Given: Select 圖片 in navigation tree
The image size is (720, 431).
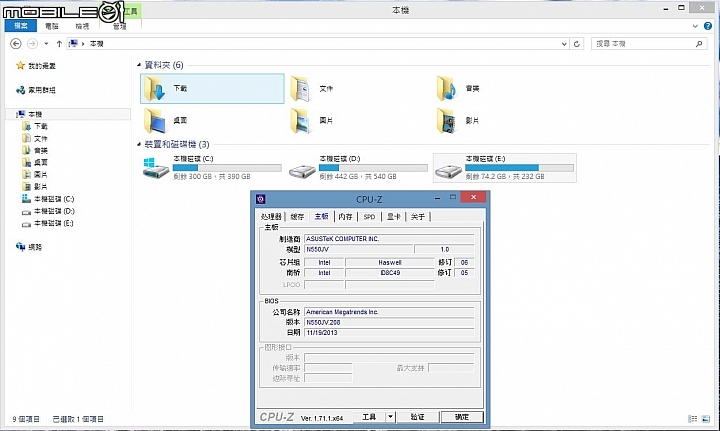Looking at the screenshot, I should point(40,174).
